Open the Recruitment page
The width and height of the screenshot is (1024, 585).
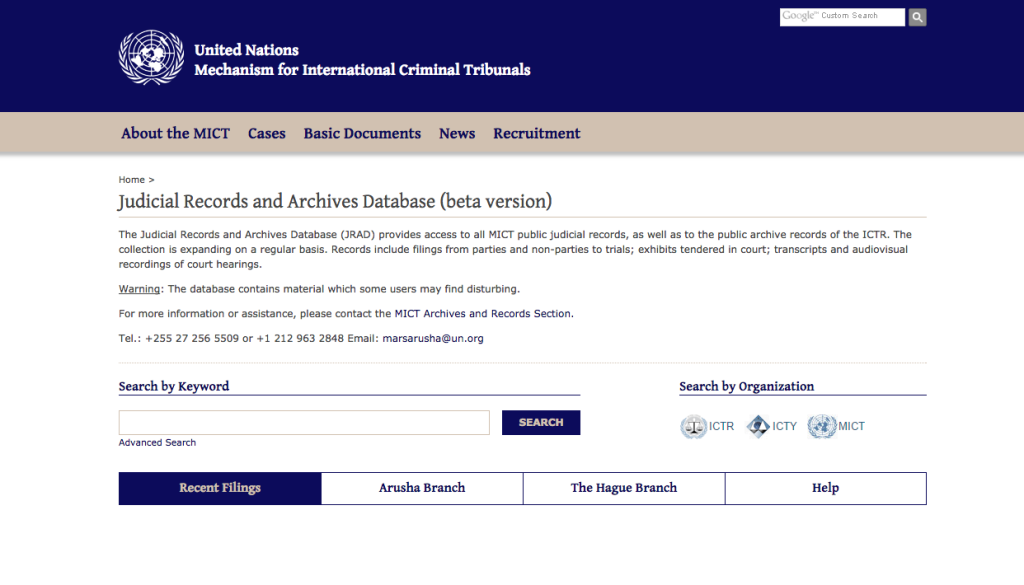(x=536, y=133)
